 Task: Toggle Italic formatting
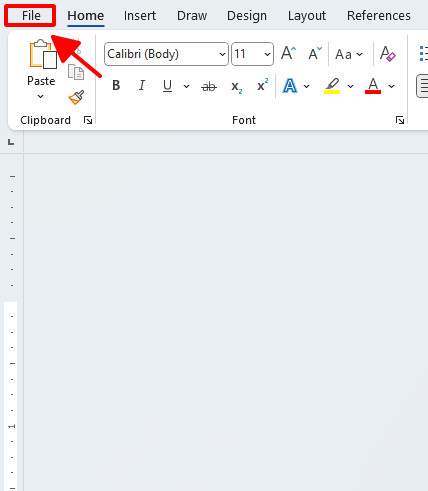tap(142, 86)
